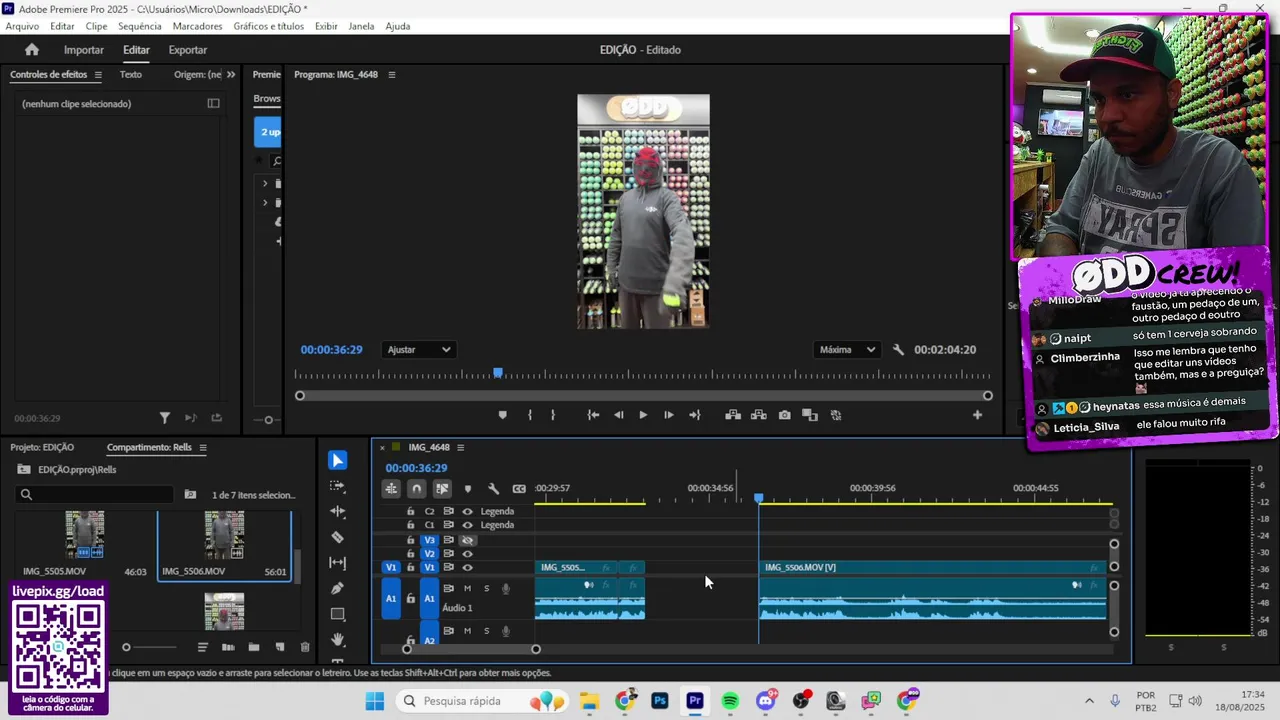Export frame with the camera icon
1280x720 pixels.
785,415
